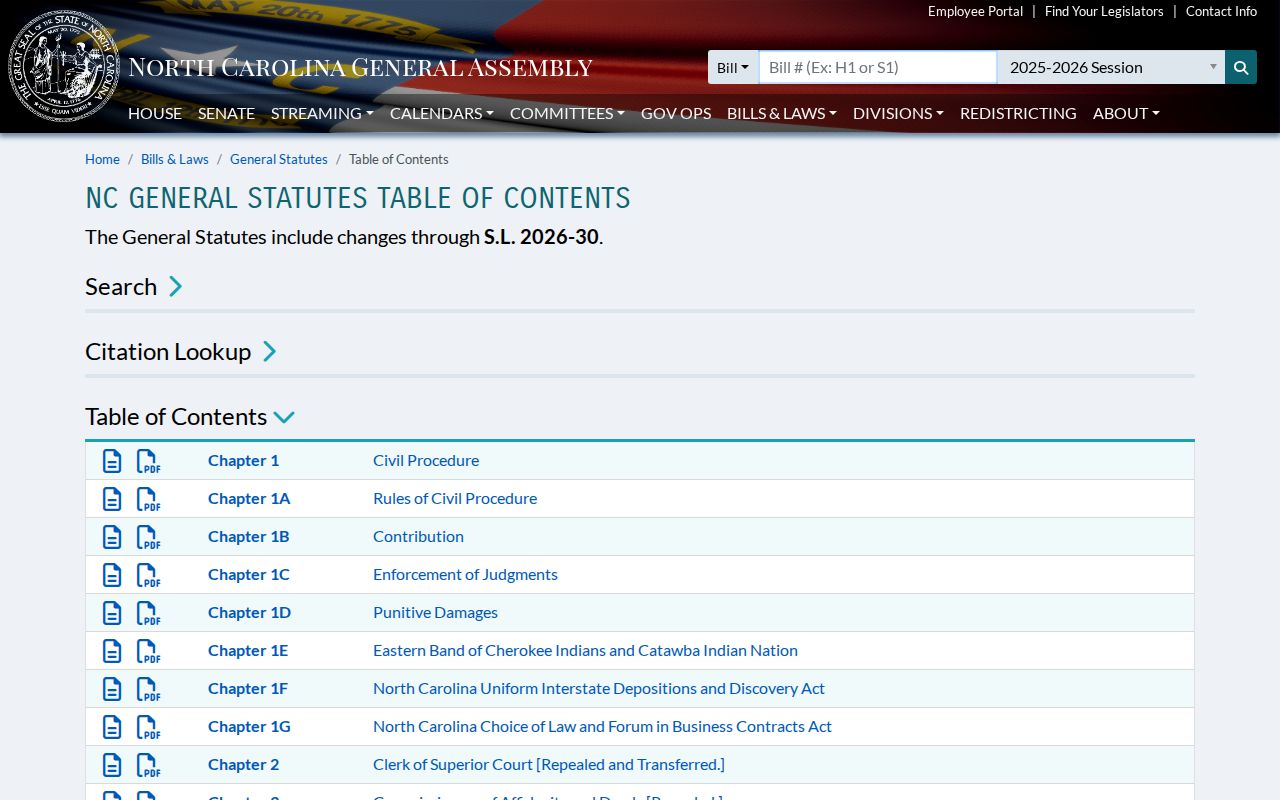Open the Employee Portal link
The width and height of the screenshot is (1280, 800).
[975, 11]
